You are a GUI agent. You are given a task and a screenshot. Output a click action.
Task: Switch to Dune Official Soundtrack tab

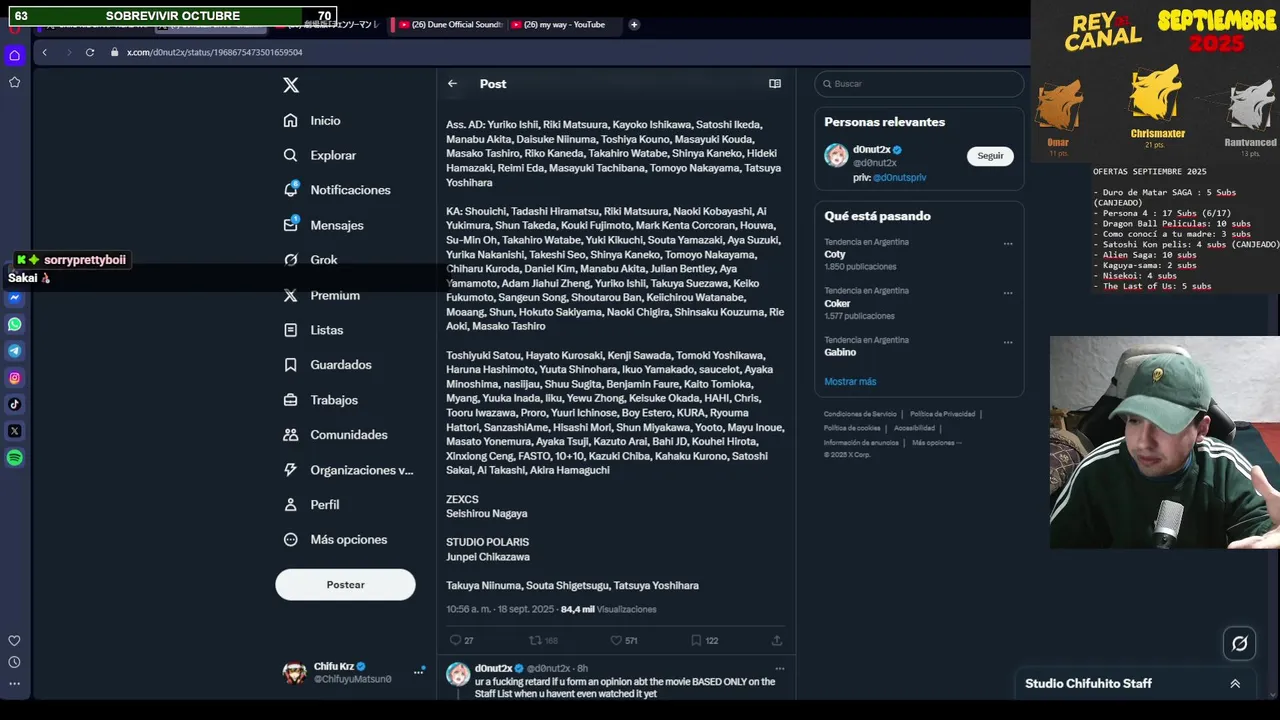pyautogui.click(x=449, y=24)
